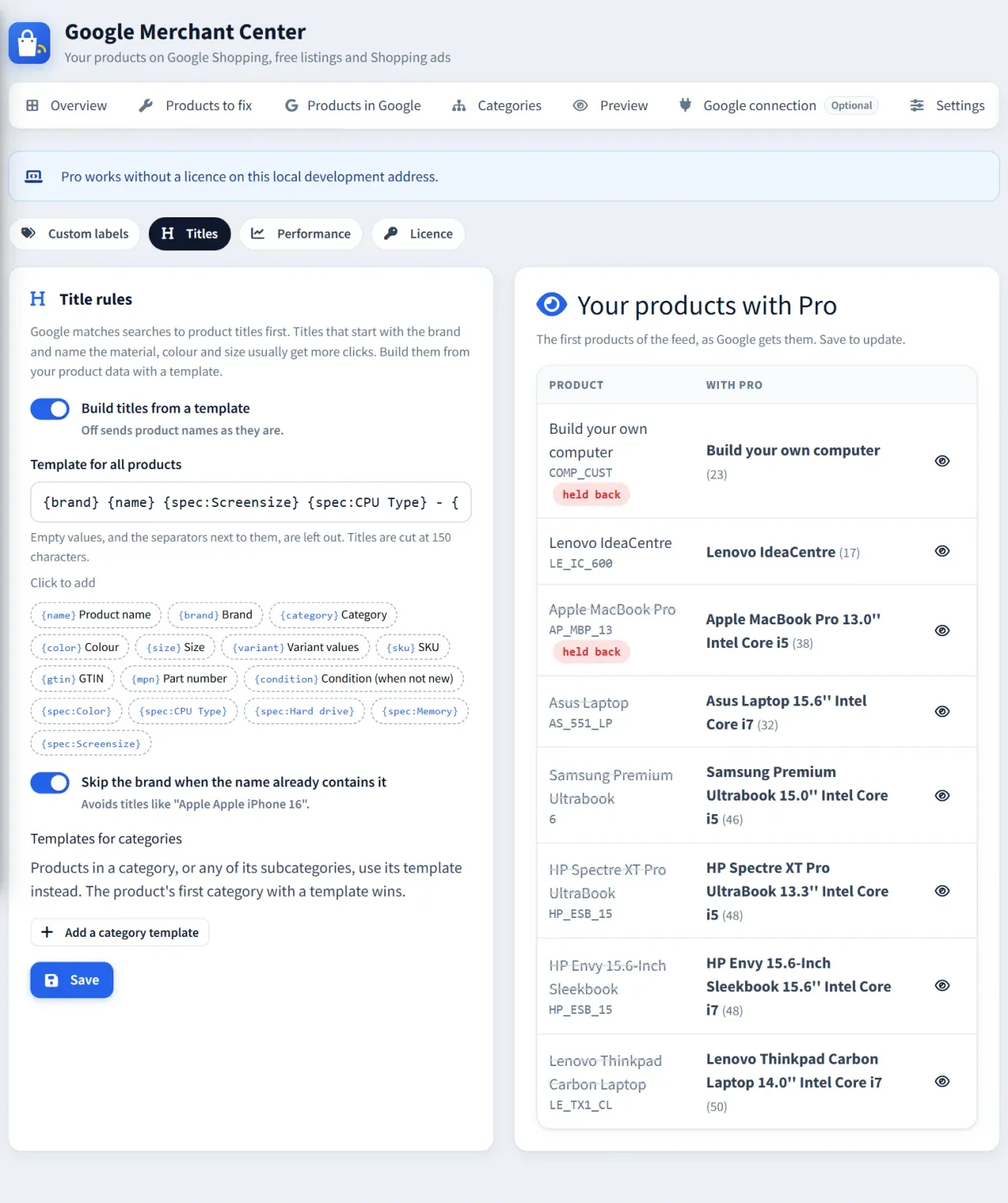Click the eye icon beside Your products with Pro
The height and width of the screenshot is (1203, 1008).
(551, 304)
